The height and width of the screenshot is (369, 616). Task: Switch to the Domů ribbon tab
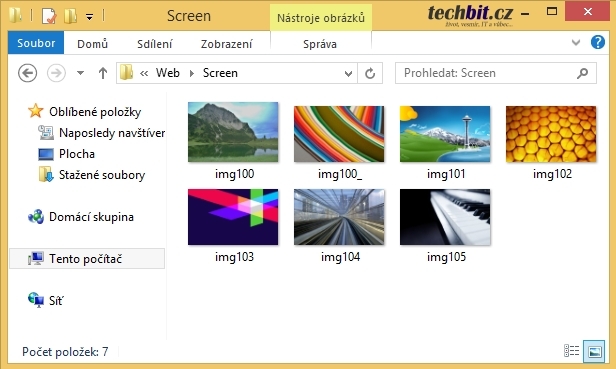[92, 44]
